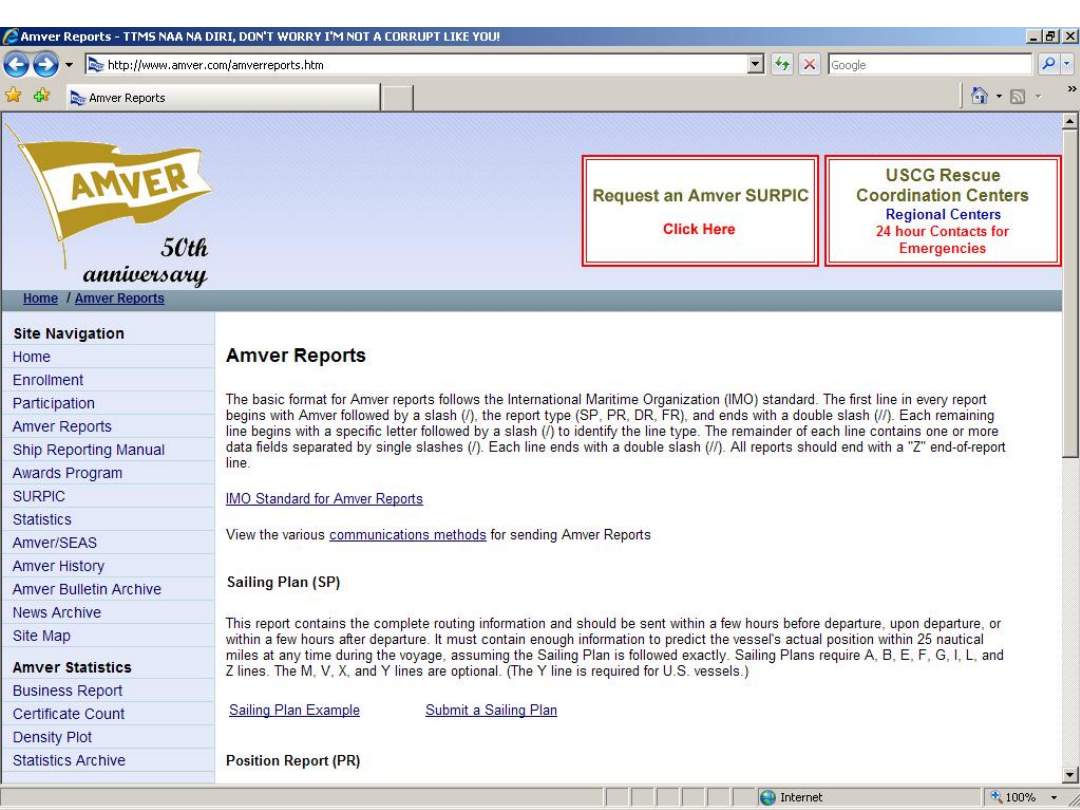This screenshot has width=1080, height=810.
Task: Click Request an Amver SURPIC box
Action: coord(700,211)
